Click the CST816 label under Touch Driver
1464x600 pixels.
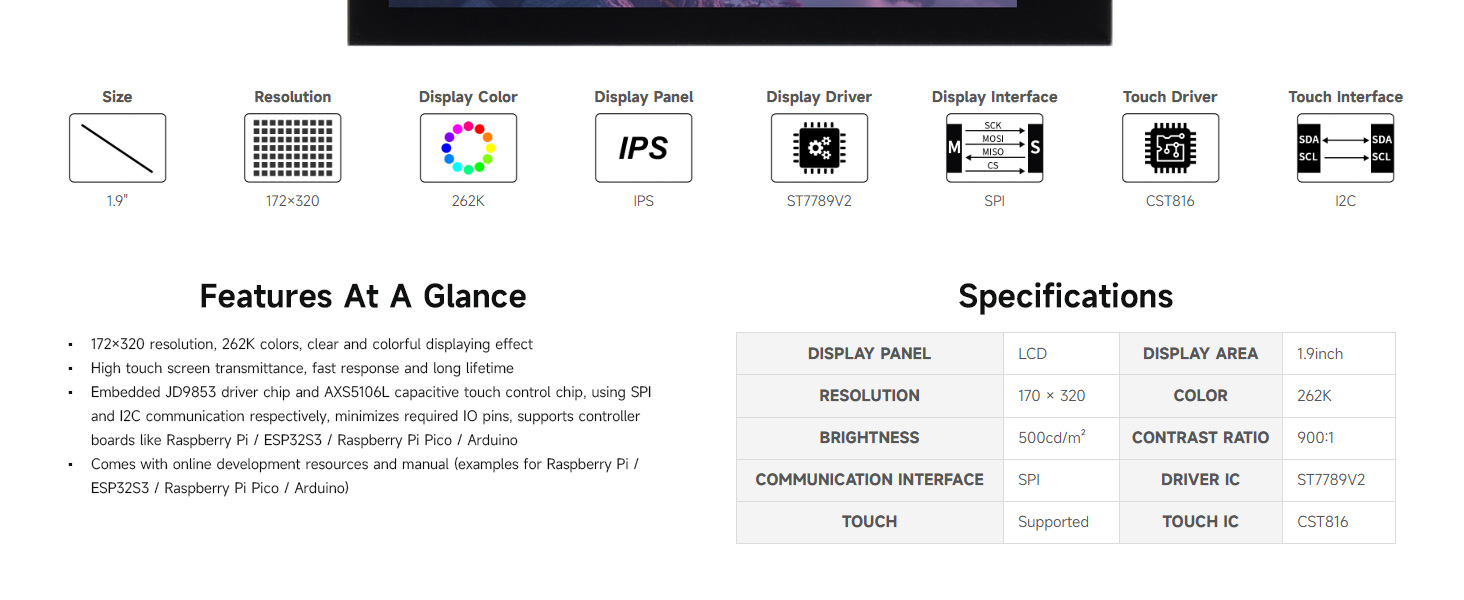click(x=1170, y=201)
